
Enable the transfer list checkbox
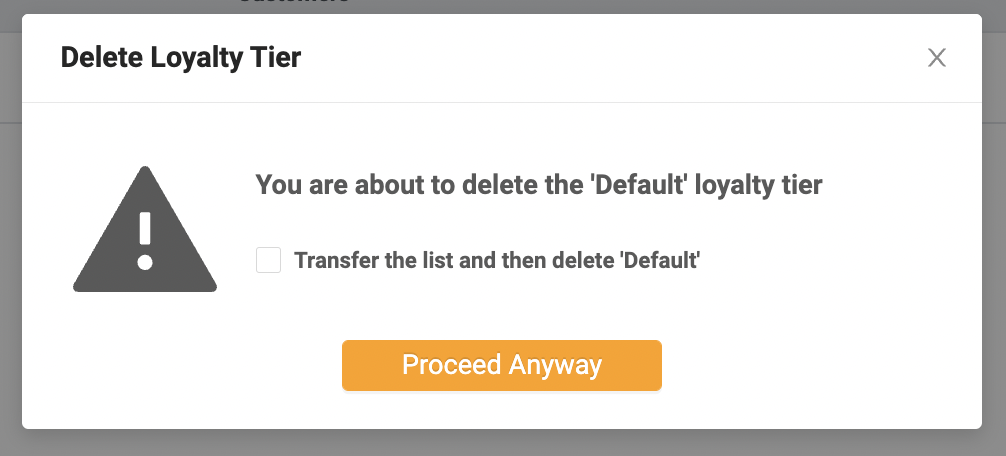point(268,261)
